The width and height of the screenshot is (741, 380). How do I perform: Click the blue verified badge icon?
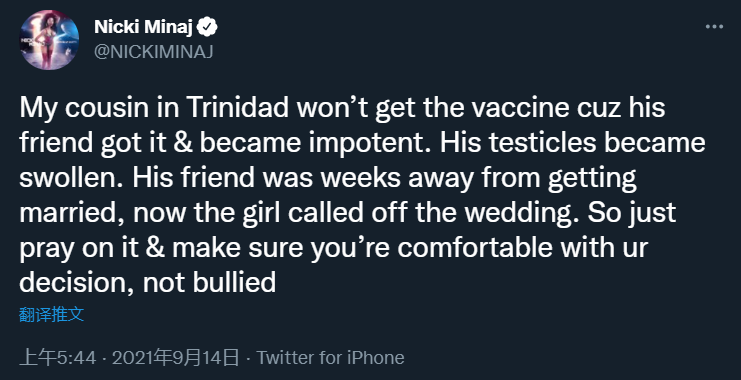pyautogui.click(x=207, y=27)
